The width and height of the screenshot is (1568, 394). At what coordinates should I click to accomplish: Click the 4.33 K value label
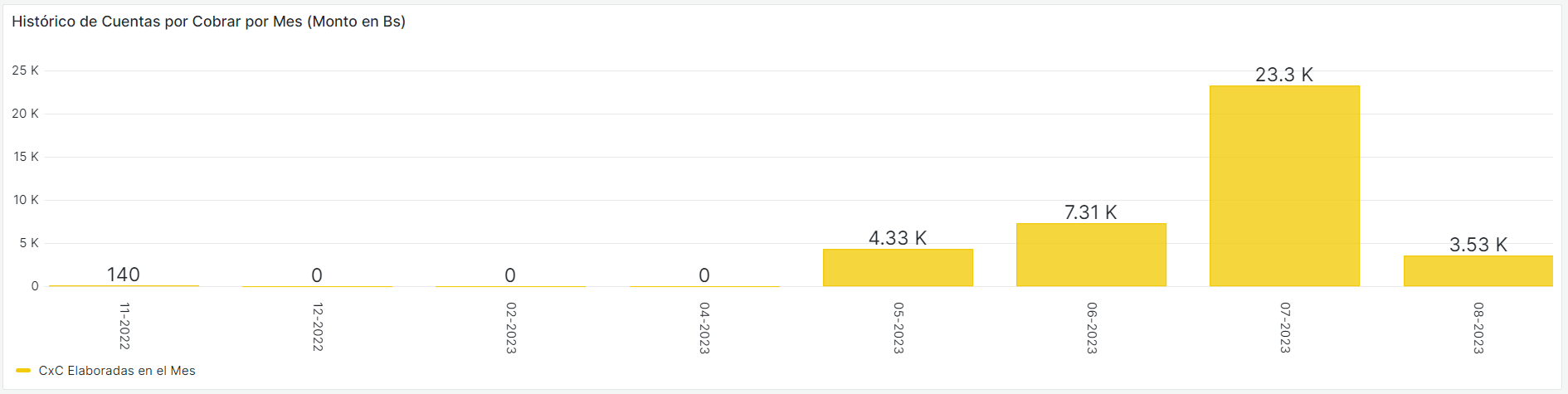click(897, 238)
